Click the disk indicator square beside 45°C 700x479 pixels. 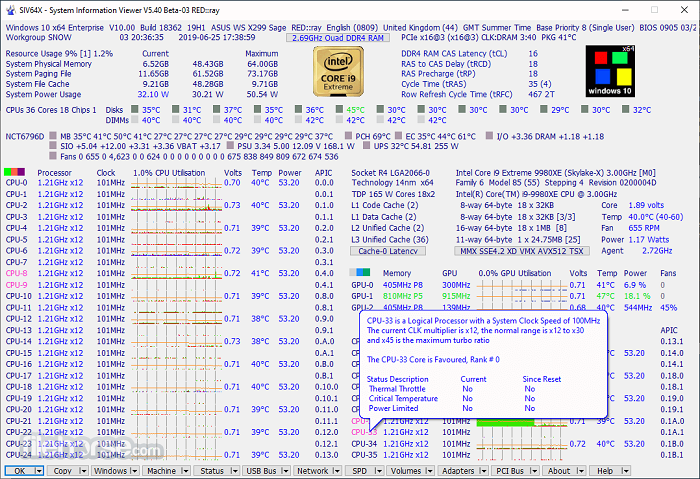340,109
